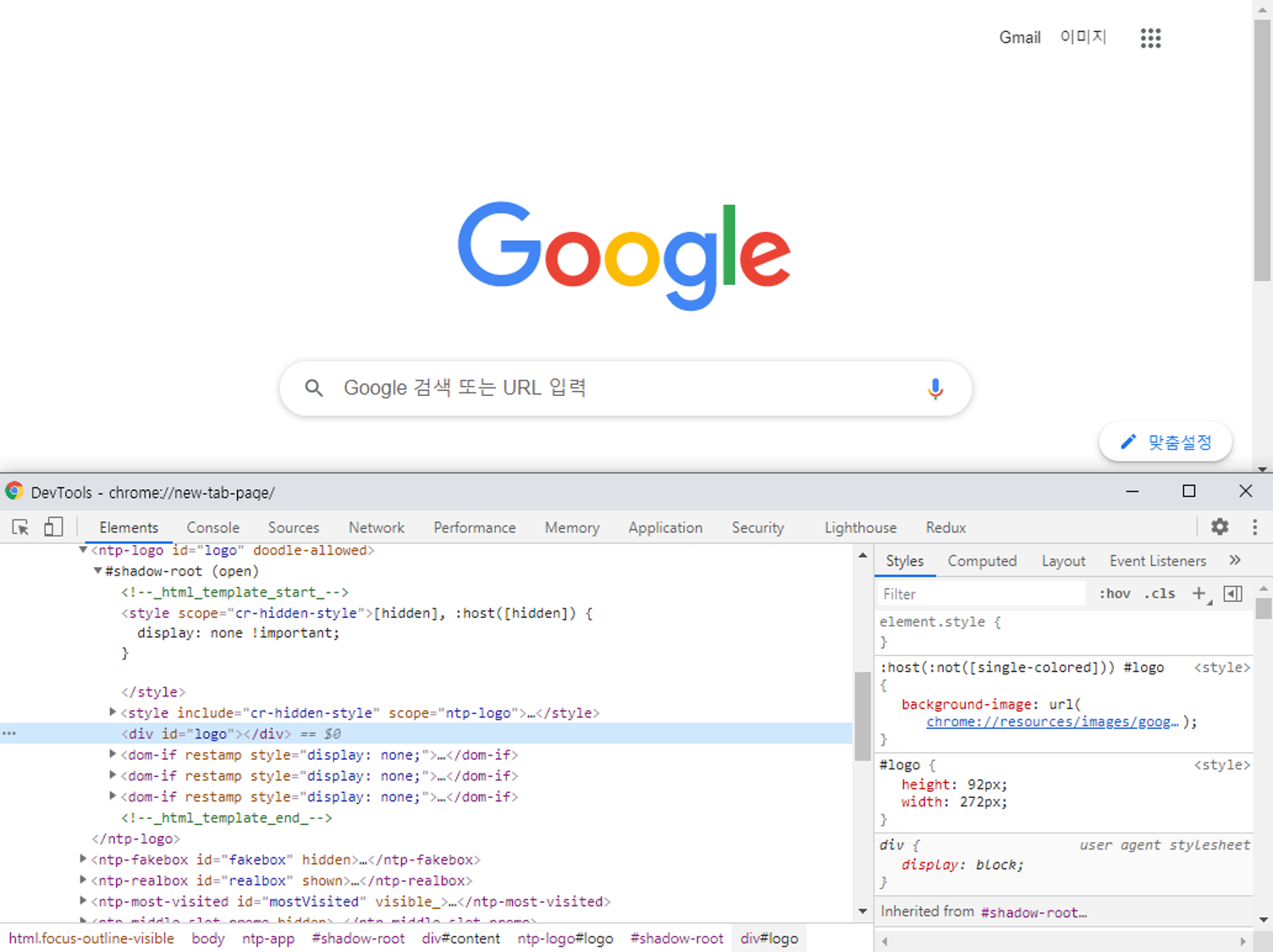The image size is (1273, 952).
Task: Click the Google logo
Action: click(x=625, y=256)
